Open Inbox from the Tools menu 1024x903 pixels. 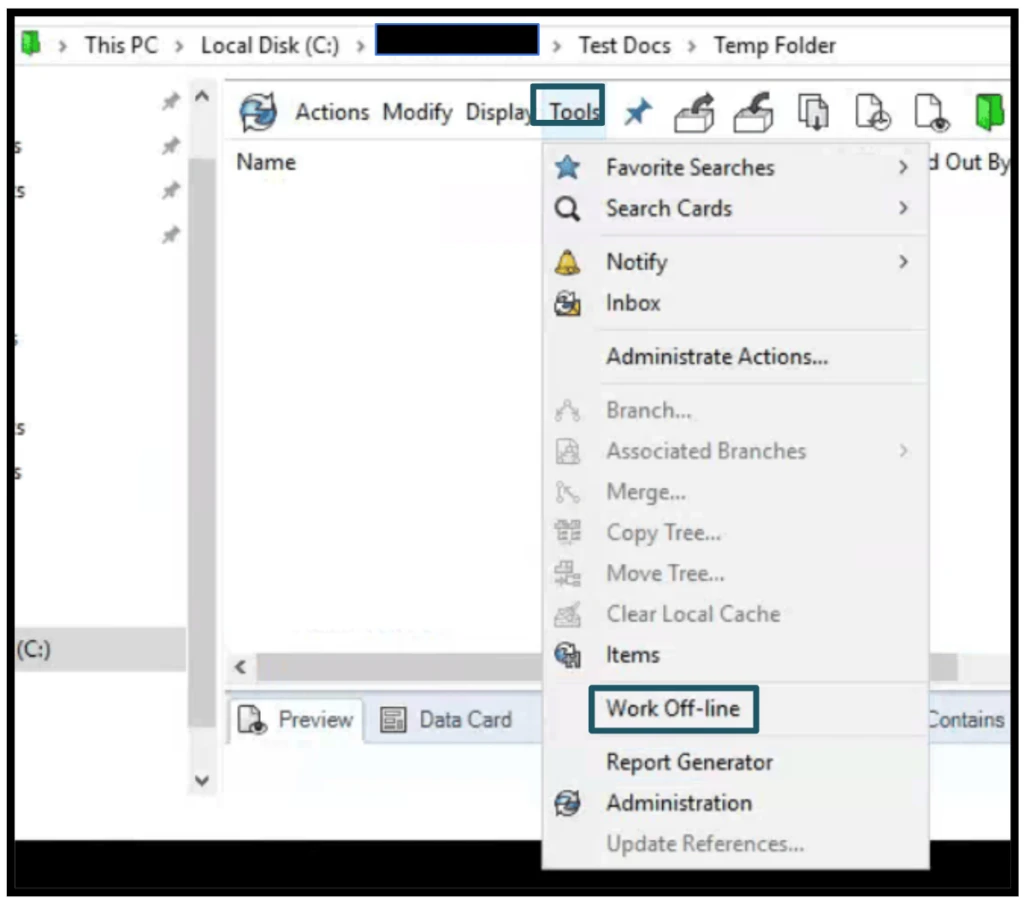(633, 303)
